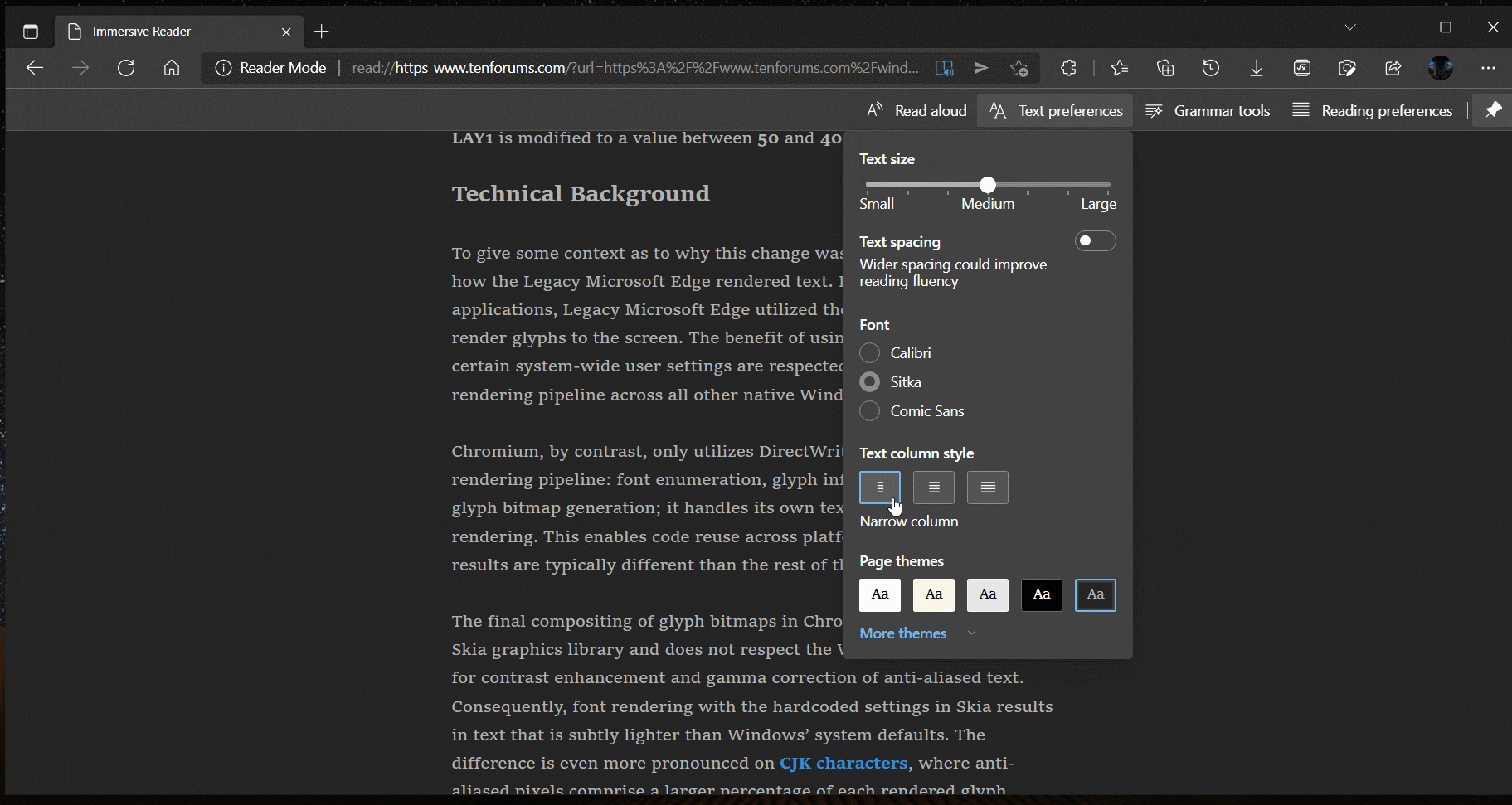
Task: Add this page to favorites star
Action: point(1019,68)
